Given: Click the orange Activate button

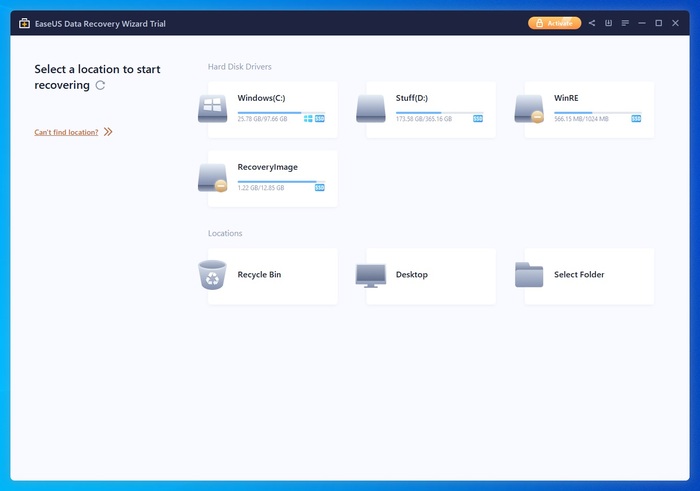Looking at the screenshot, I should 554,23.
